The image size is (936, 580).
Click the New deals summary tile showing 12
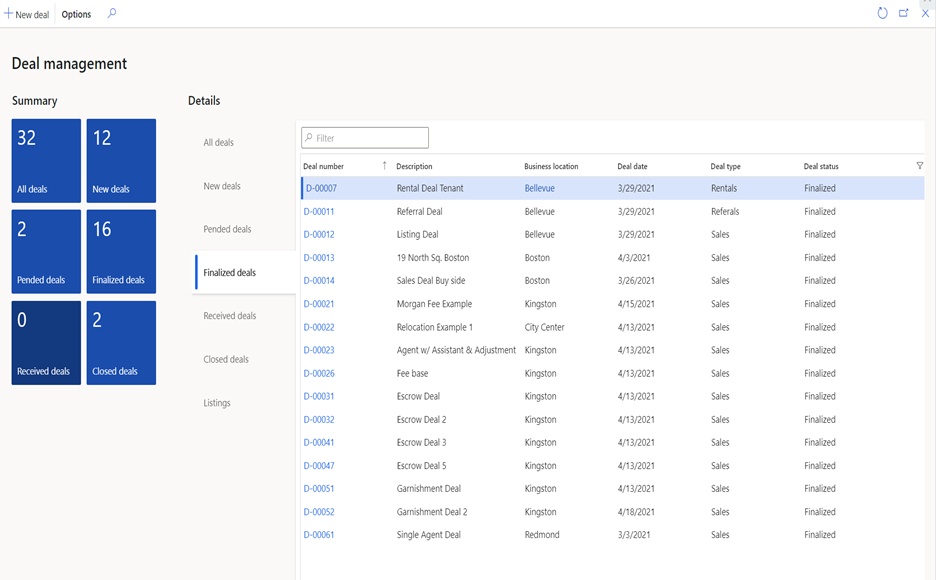[x=120, y=160]
